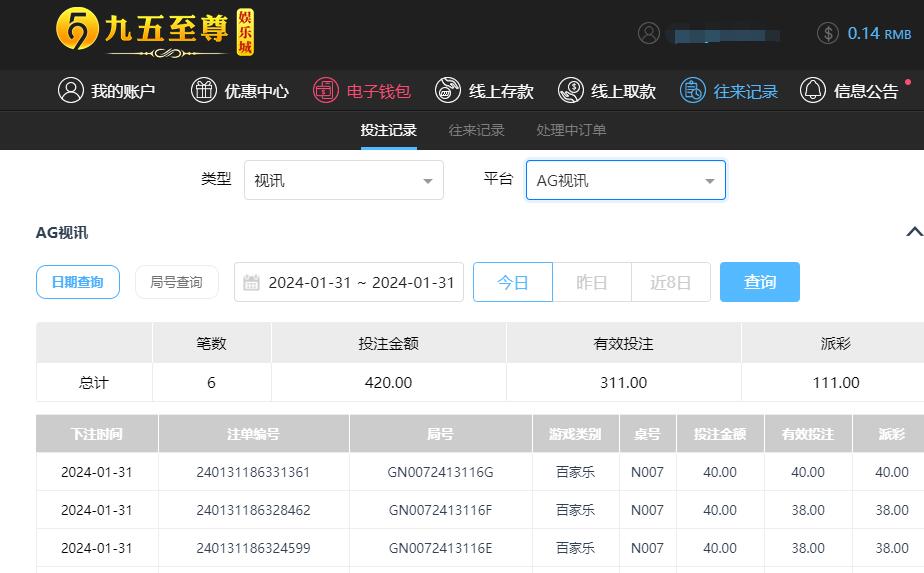The width and height of the screenshot is (924, 573).
Task: Select the 昨日 date button
Action: point(591,282)
